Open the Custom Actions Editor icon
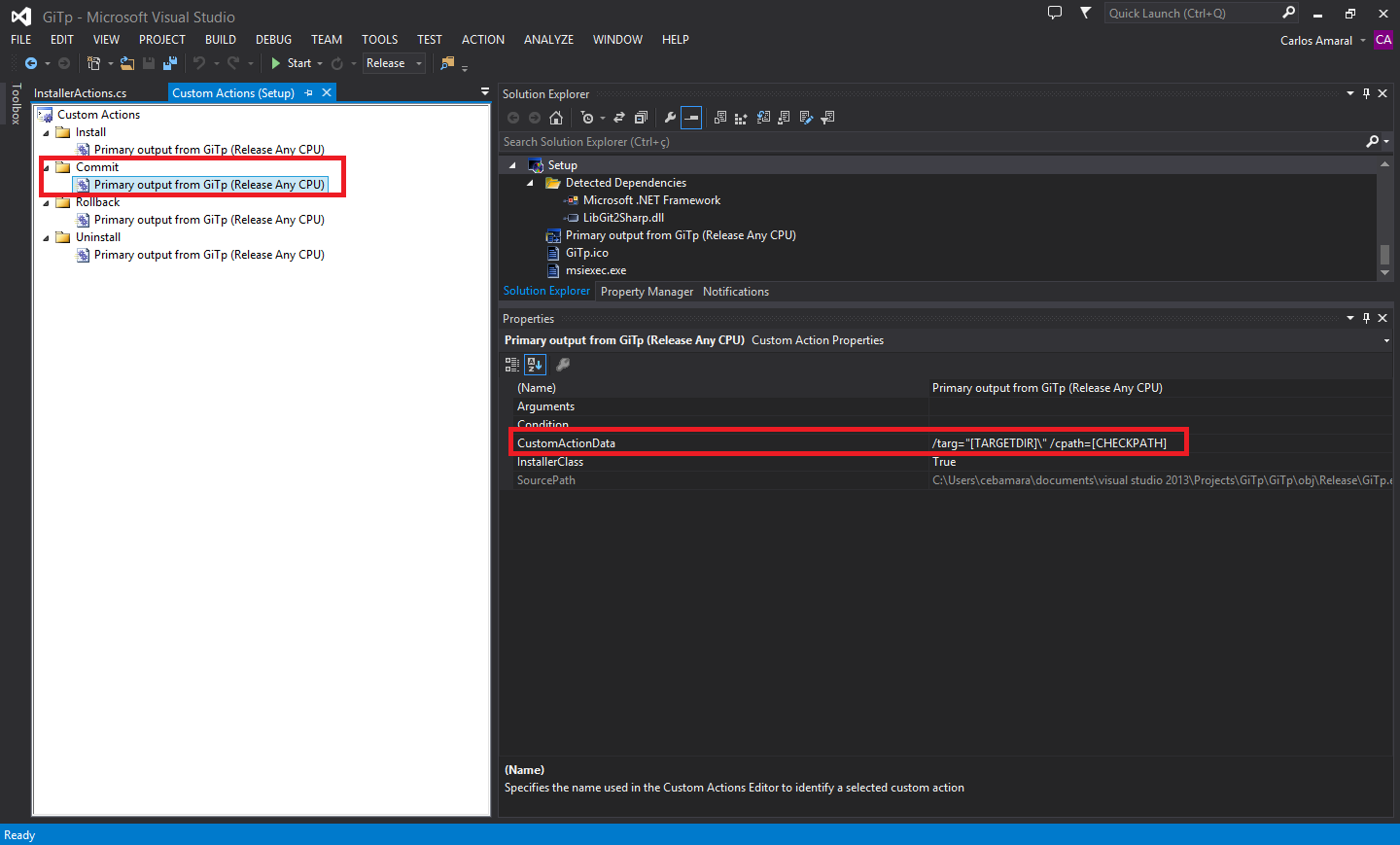 (806, 118)
